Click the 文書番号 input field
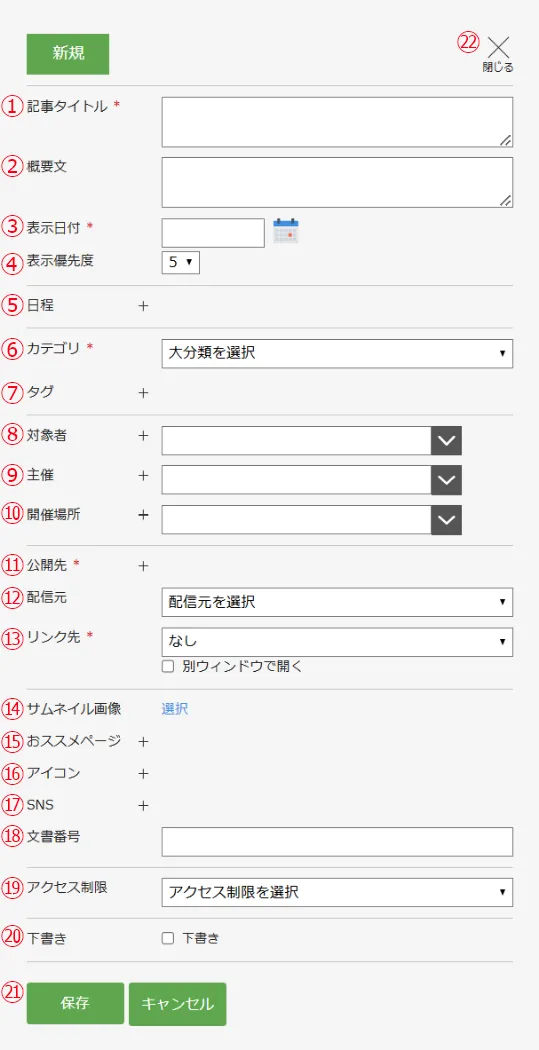Image resolution: width=539 pixels, height=1050 pixels. (337, 842)
